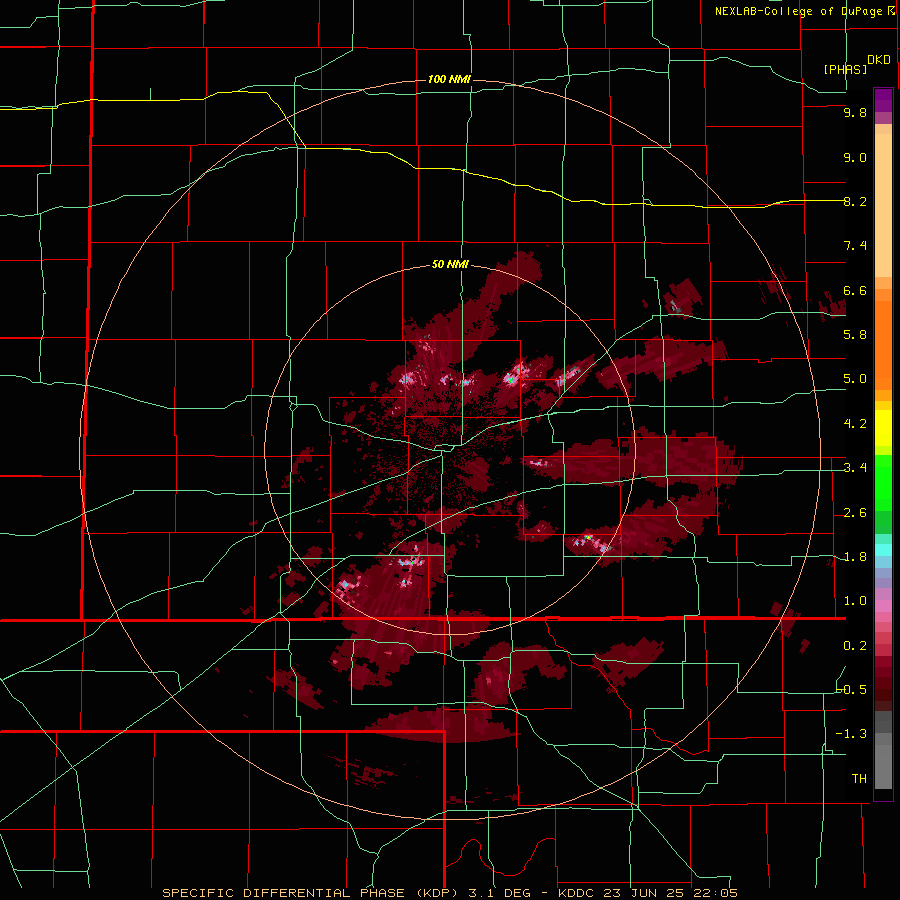Screen dimensions: 900x900
Task: Pick the bright green segment of the color scale
Action: (x=883, y=482)
